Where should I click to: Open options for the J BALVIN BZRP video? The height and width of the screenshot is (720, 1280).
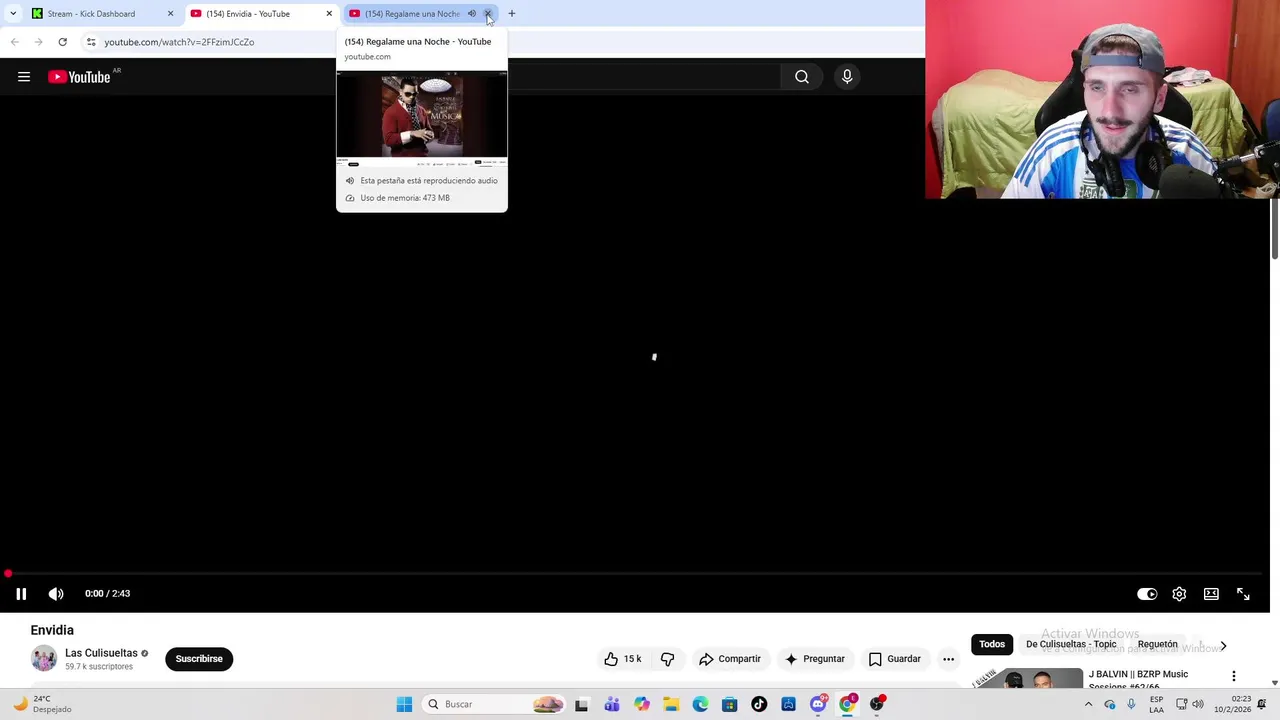click(x=1234, y=677)
